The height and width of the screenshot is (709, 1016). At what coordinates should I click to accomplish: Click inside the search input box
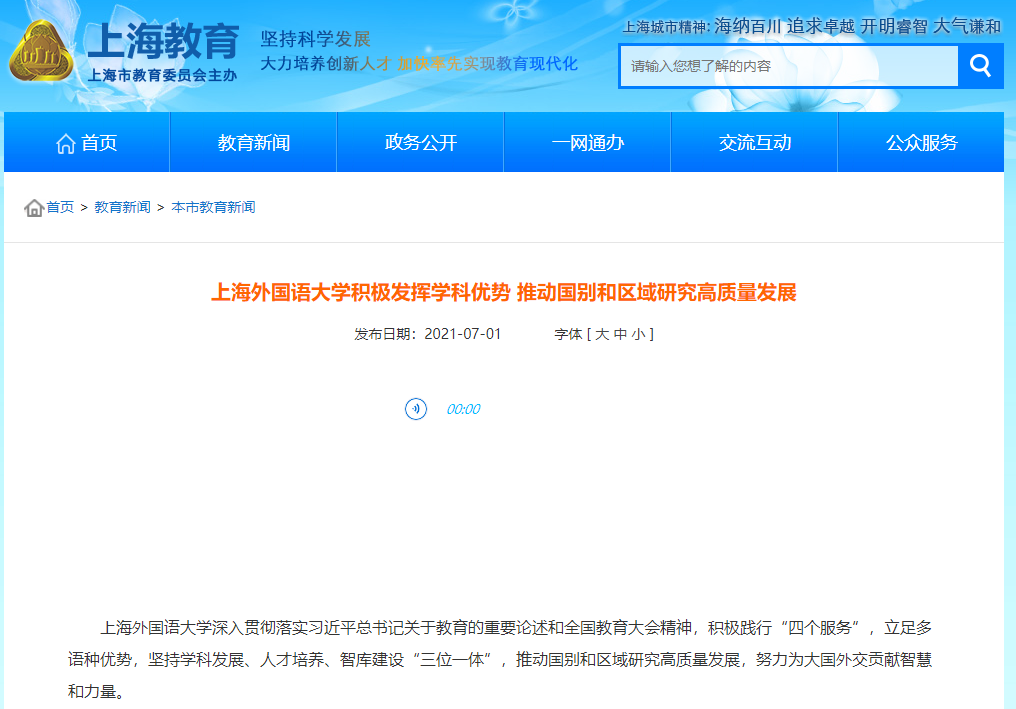tap(780, 65)
